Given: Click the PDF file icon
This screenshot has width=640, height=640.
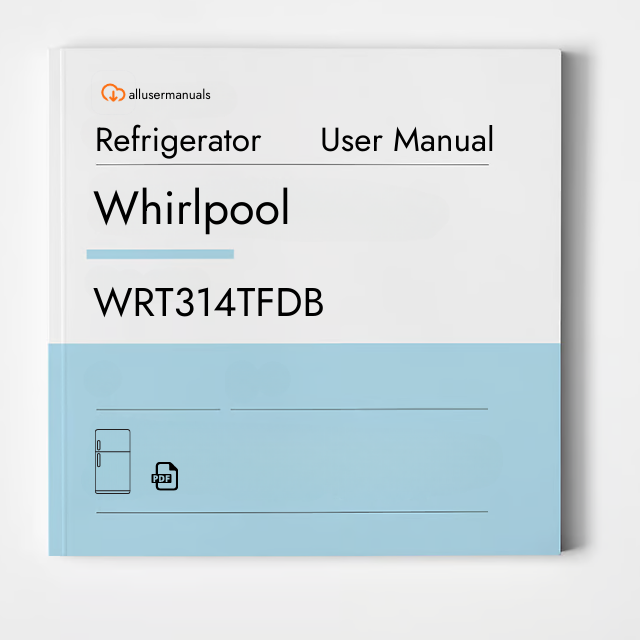Looking at the screenshot, I should coord(164,476).
